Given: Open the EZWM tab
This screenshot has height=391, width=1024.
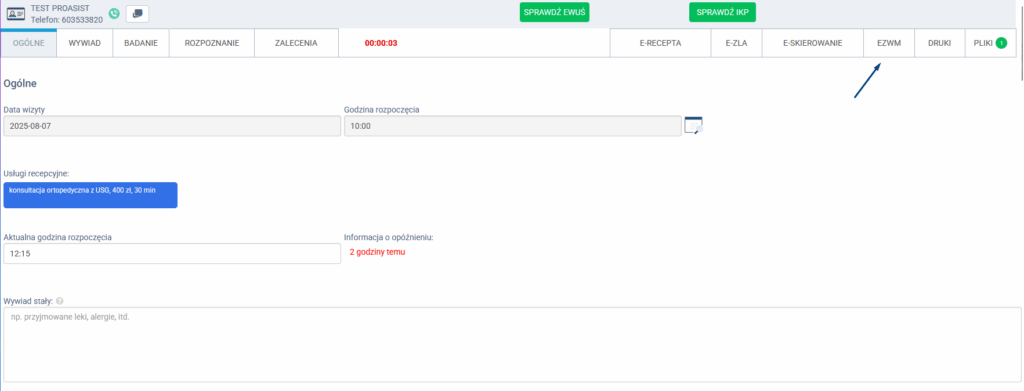Looking at the screenshot, I should coord(888,43).
